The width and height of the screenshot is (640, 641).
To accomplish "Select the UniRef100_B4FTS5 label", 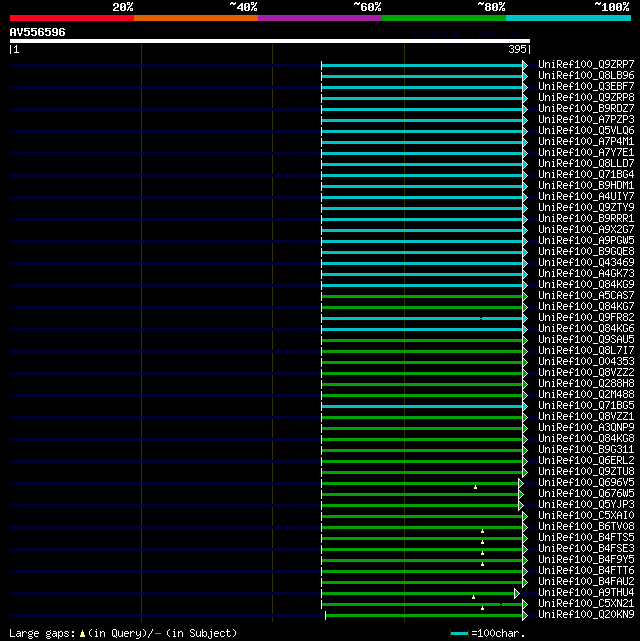I will point(586,538).
